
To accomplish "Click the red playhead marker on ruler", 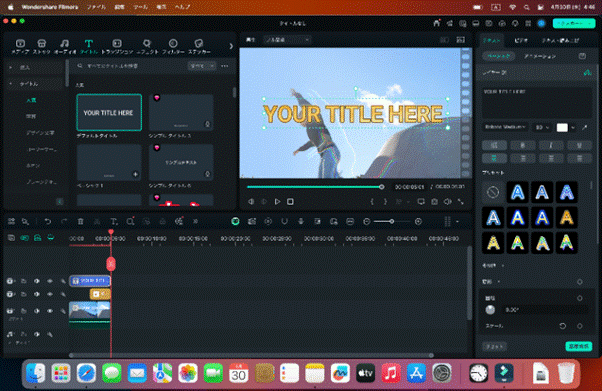I will 111,232.
